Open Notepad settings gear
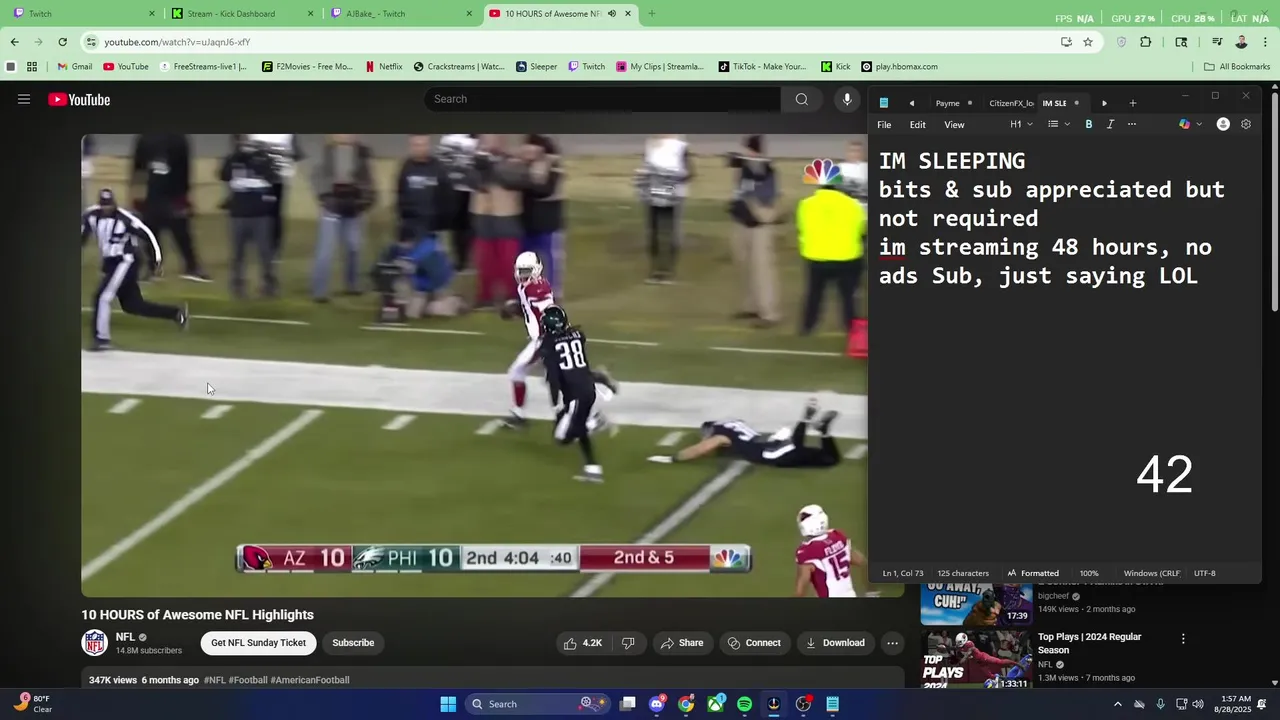 1246,124
